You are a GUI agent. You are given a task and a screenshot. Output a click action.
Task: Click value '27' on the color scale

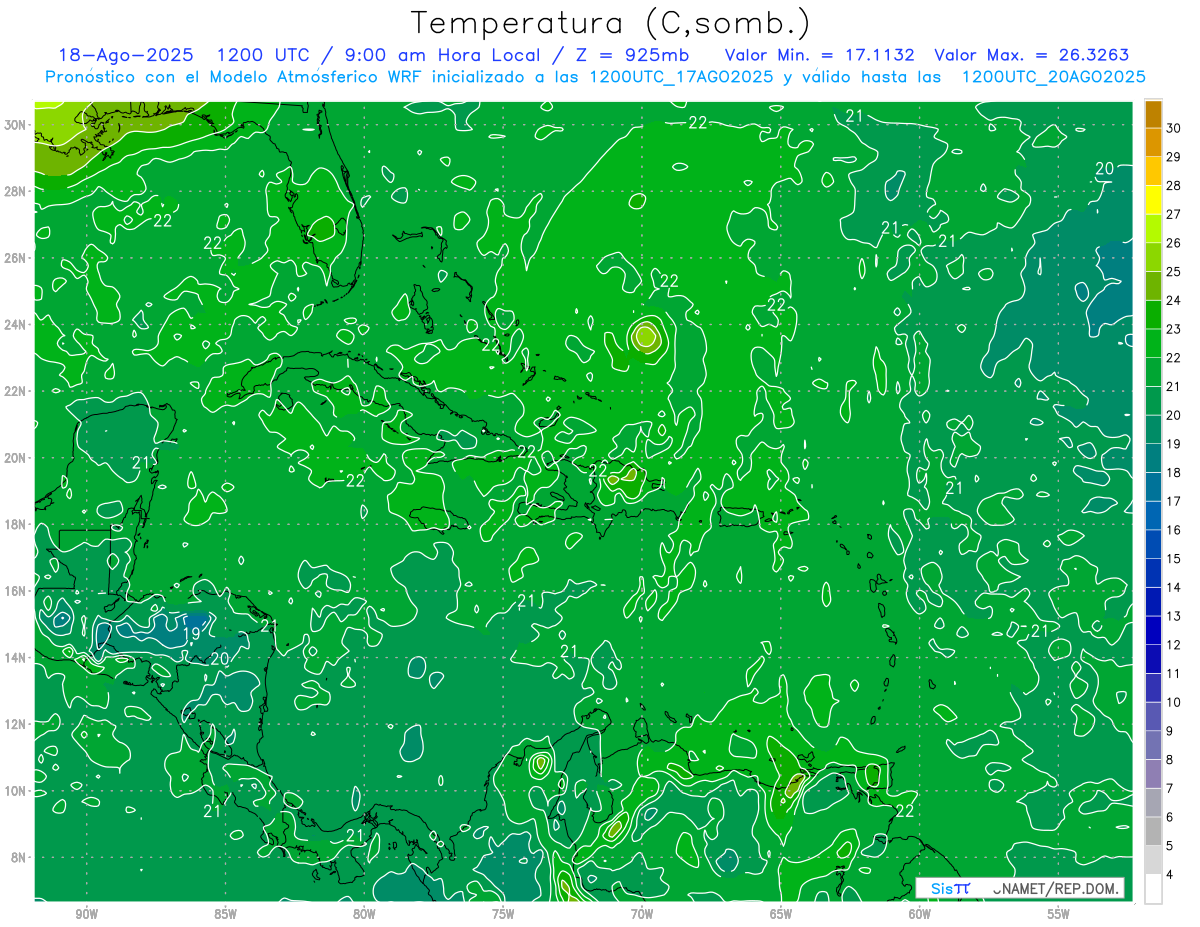[1174, 214]
